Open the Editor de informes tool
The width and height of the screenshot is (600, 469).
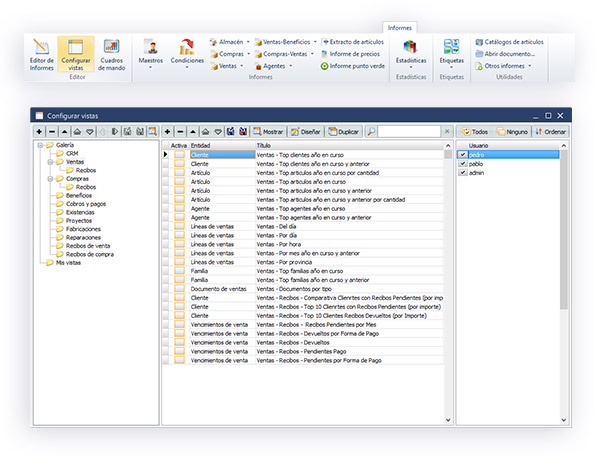pyautogui.click(x=42, y=54)
